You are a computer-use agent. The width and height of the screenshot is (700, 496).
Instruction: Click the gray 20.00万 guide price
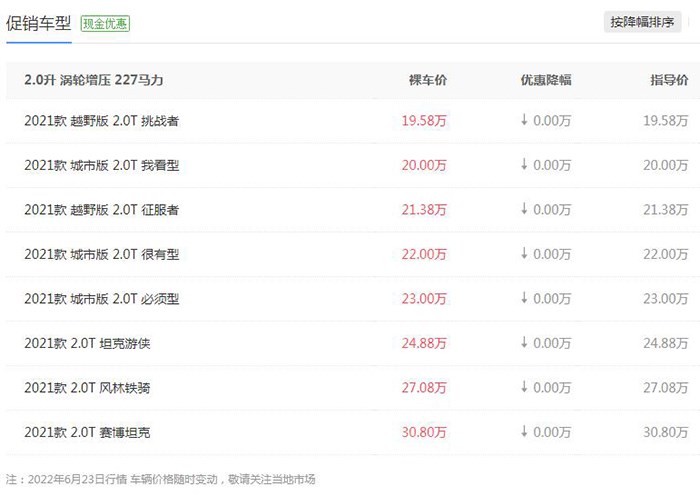[666, 165]
